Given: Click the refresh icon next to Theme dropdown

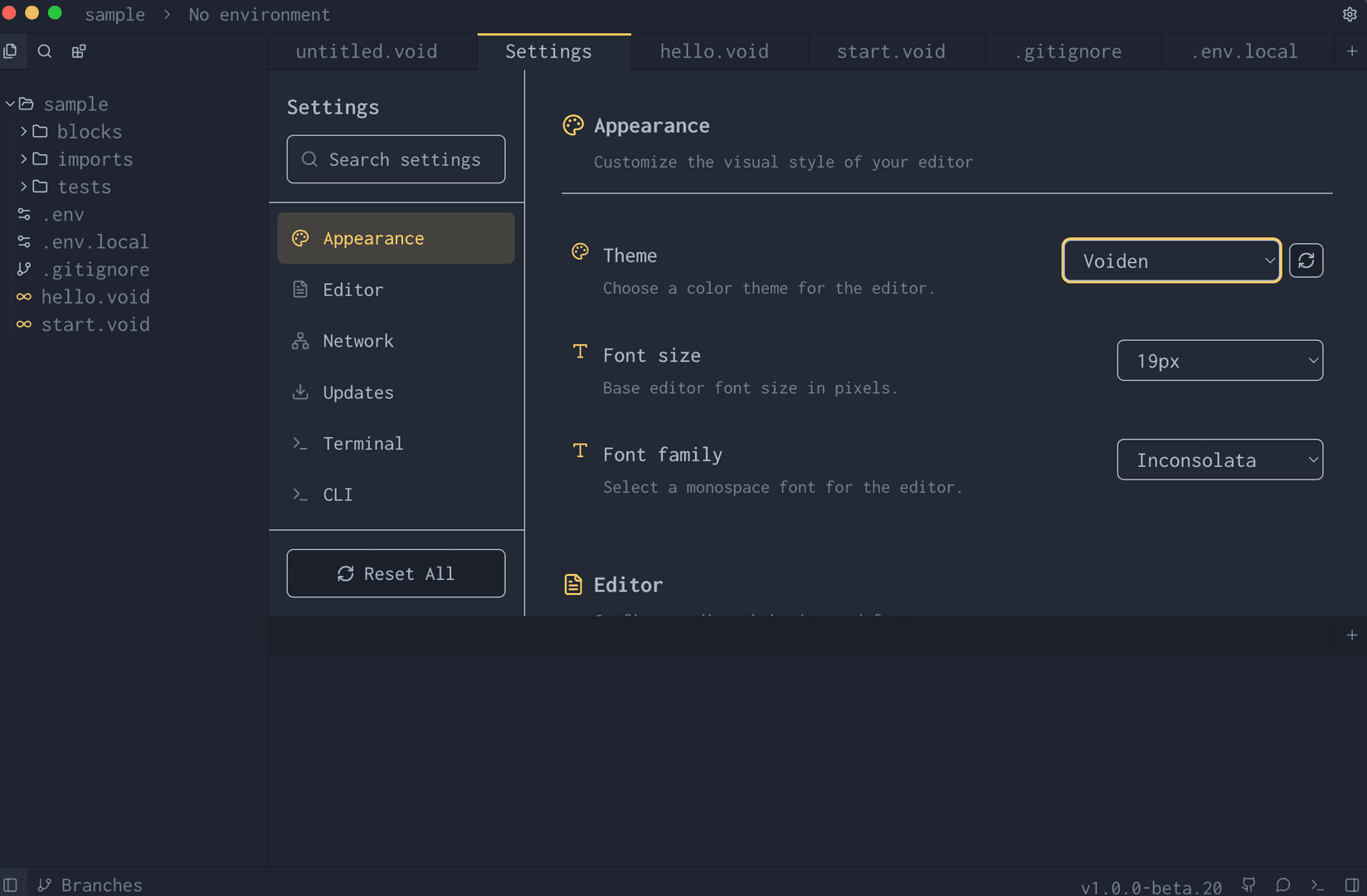Looking at the screenshot, I should point(1306,260).
